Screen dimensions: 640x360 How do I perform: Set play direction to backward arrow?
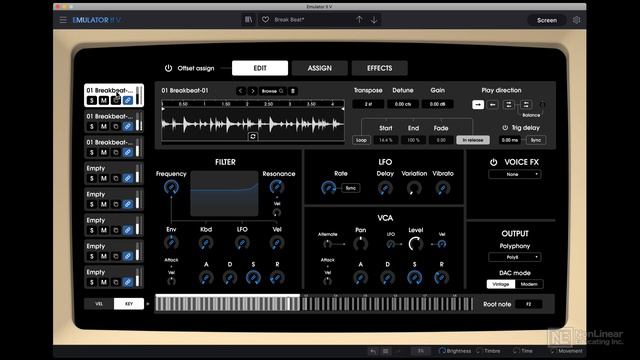[493, 105]
